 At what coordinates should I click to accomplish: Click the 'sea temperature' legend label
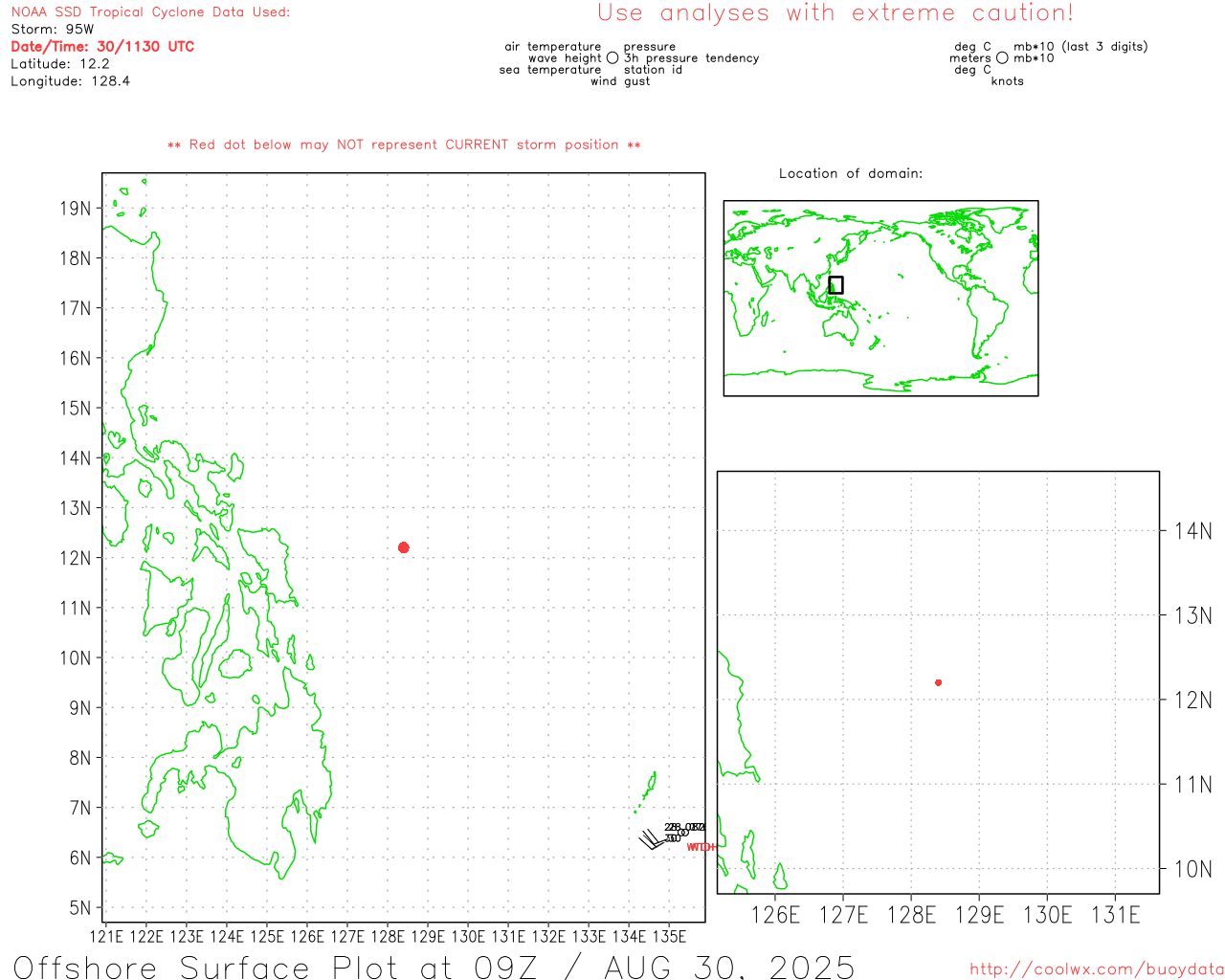click(550, 70)
